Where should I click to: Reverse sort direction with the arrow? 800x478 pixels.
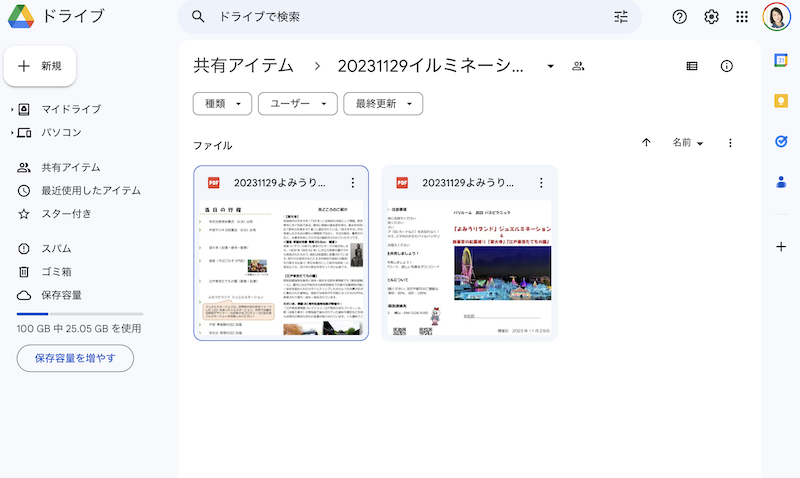tap(646, 143)
